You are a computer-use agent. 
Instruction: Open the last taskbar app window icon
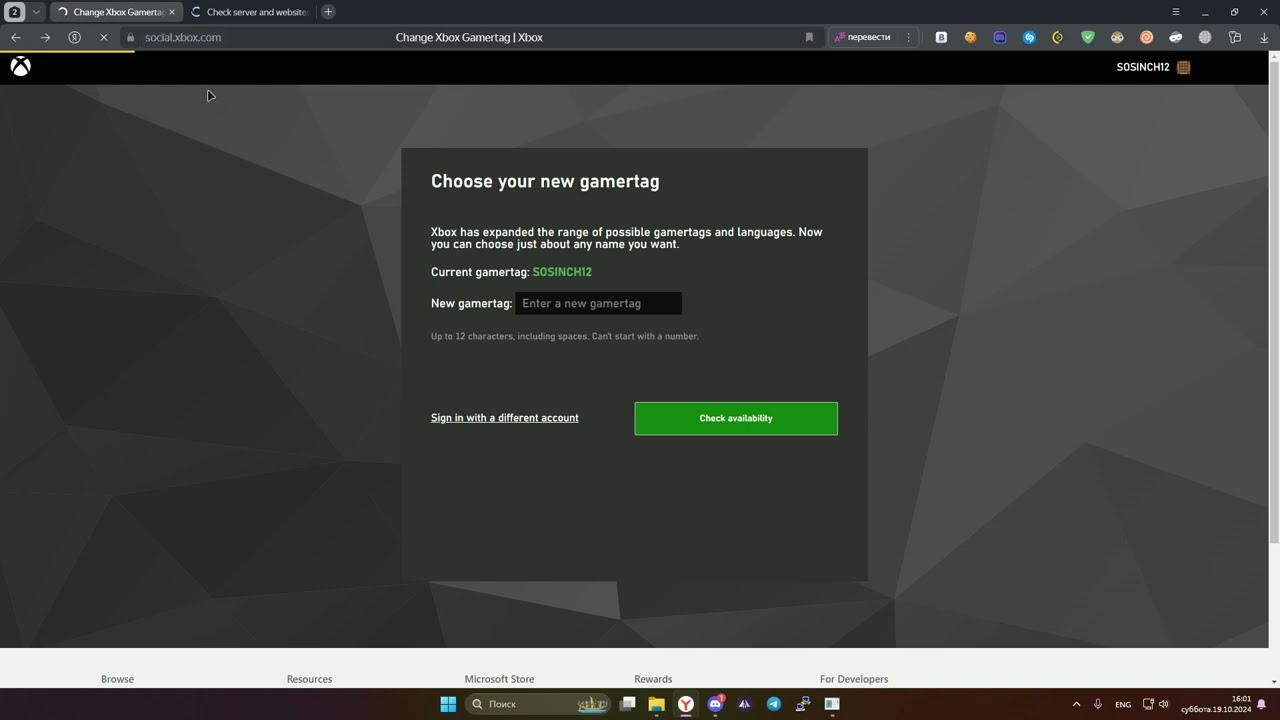(x=831, y=704)
